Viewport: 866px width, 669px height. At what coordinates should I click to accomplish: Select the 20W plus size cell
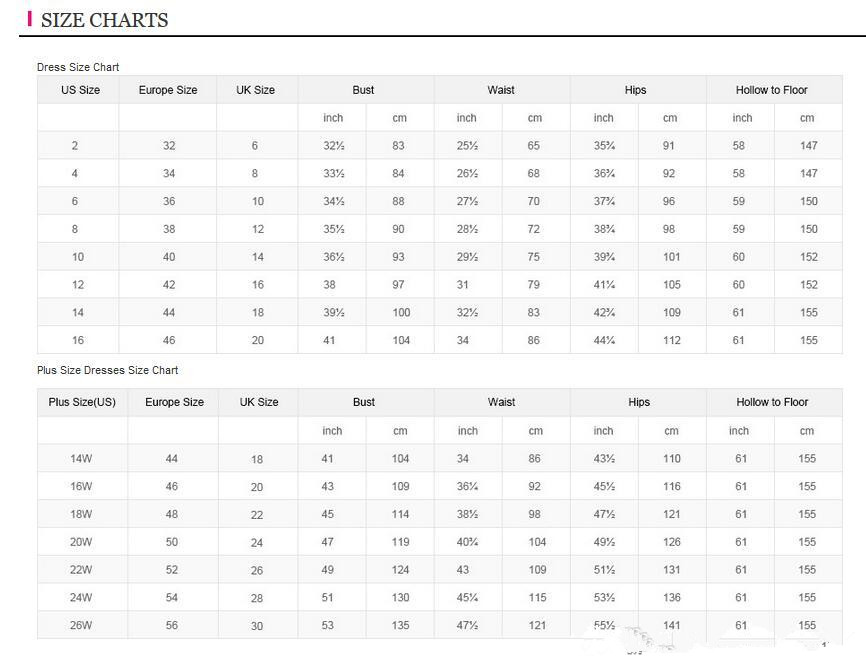point(81,542)
